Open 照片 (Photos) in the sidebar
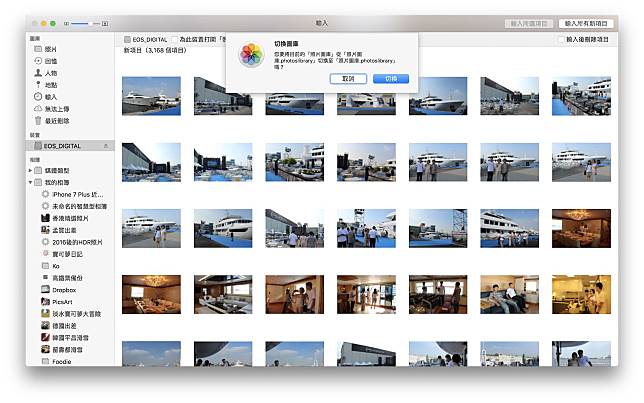The height and width of the screenshot is (403, 644). point(50,48)
